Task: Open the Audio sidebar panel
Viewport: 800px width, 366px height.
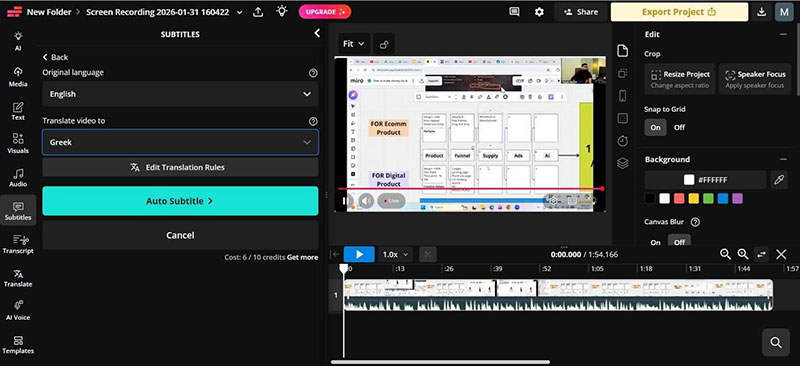Action: click(x=18, y=177)
